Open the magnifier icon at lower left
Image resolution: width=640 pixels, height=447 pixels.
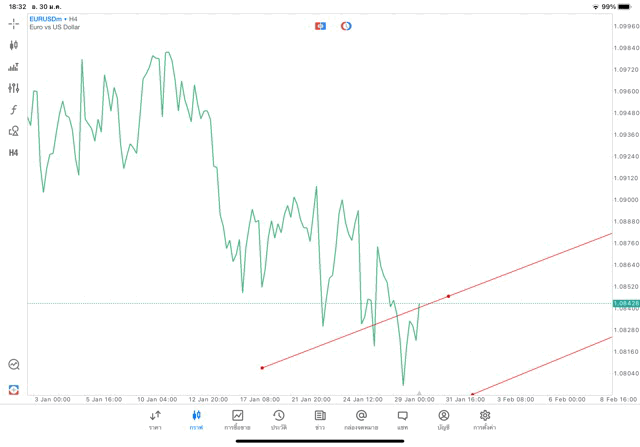14,365
